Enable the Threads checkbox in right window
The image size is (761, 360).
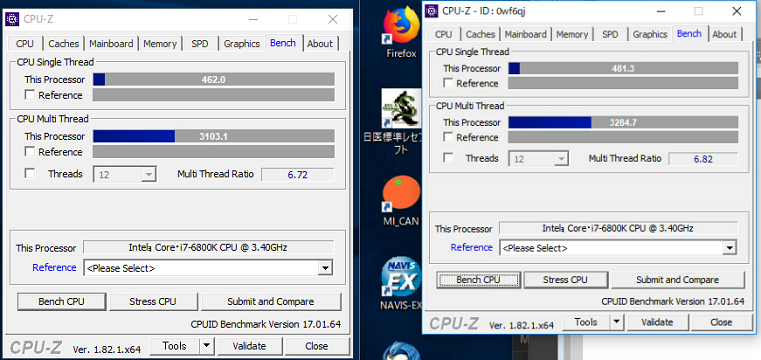click(449, 158)
